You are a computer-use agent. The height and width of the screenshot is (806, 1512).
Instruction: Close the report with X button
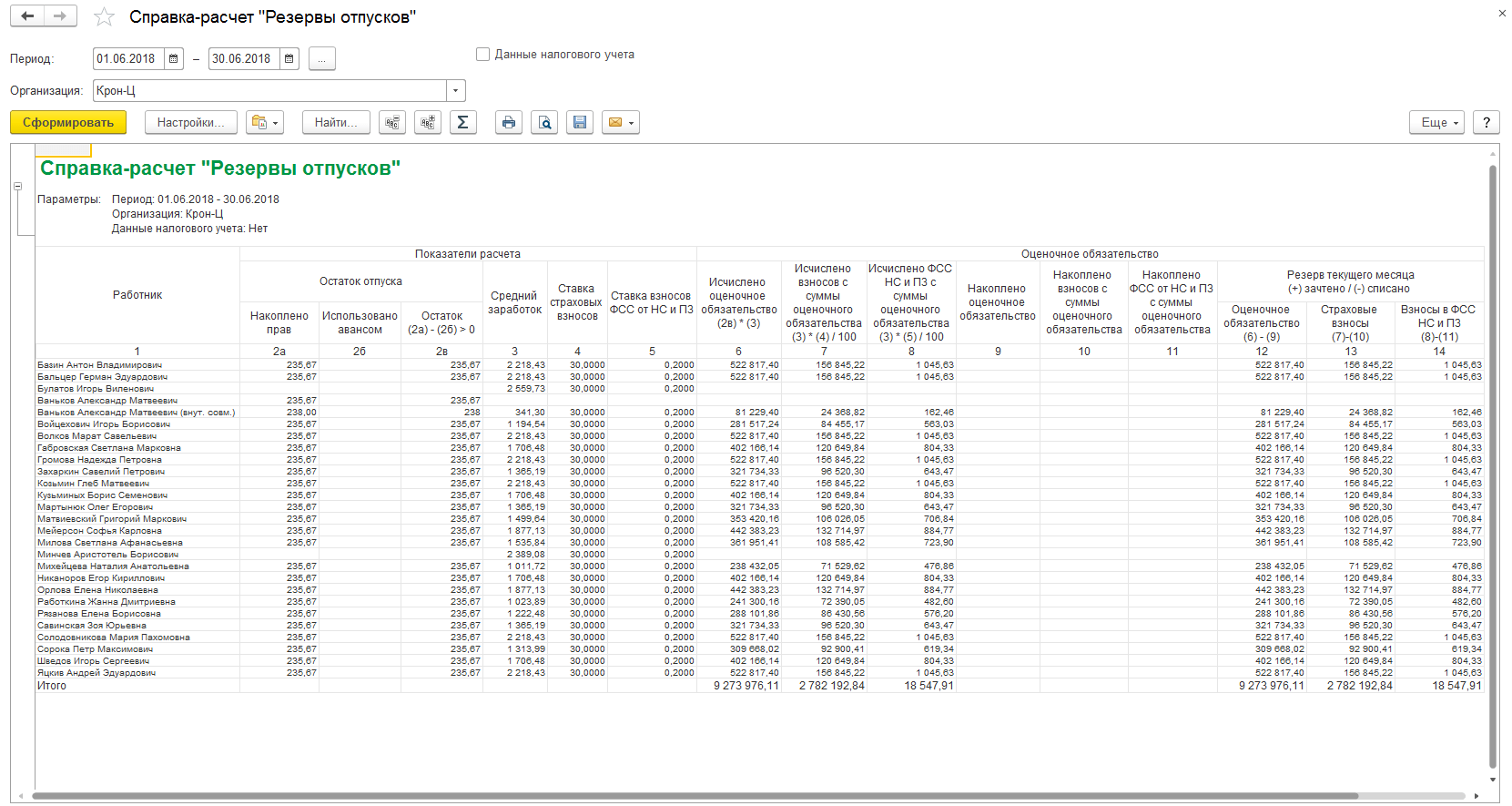[1502, 13]
